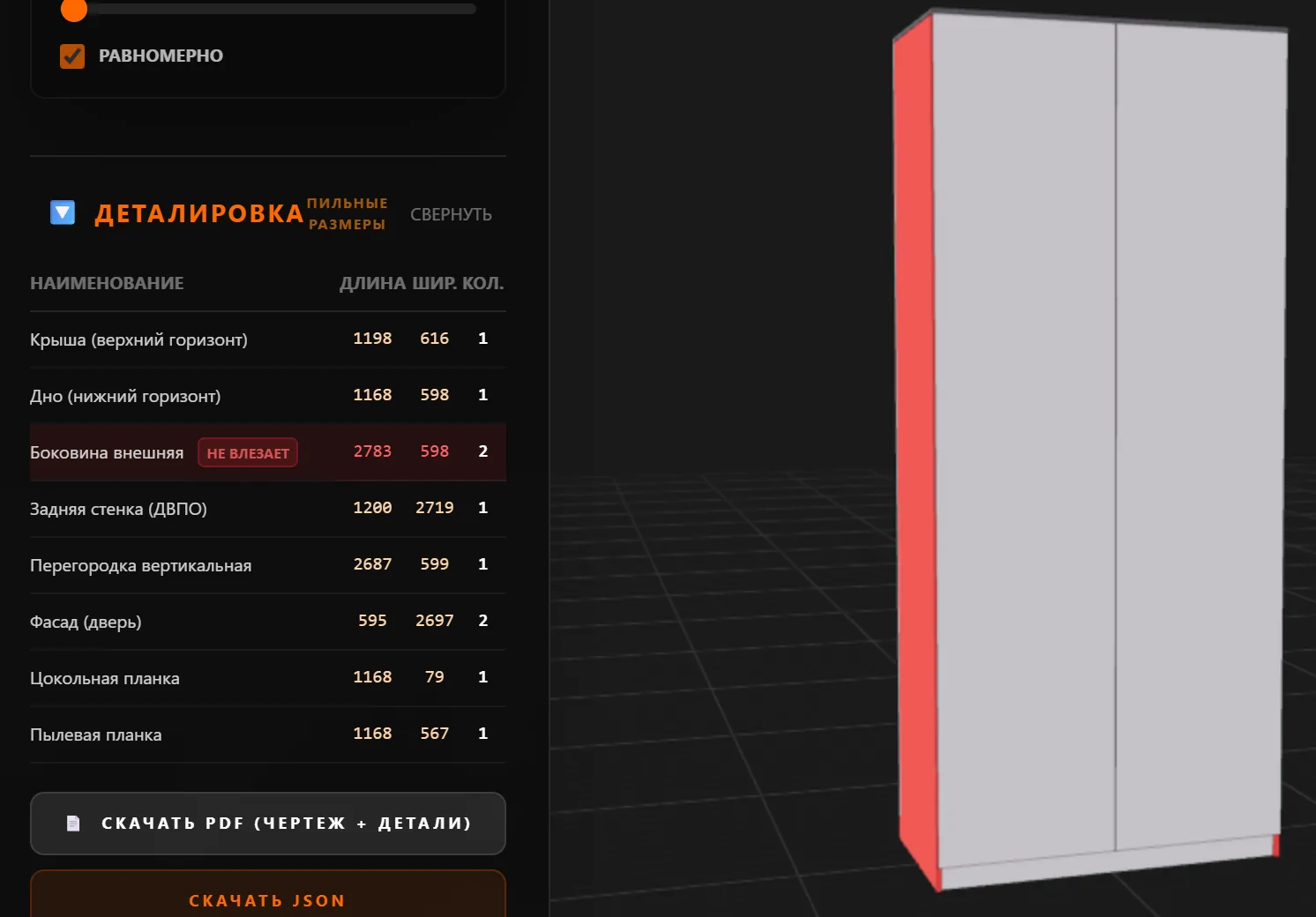Viewport: 1316px width, 917px height.
Task: Click the ДЕТАЛИРОВКА heading
Action: tap(199, 213)
